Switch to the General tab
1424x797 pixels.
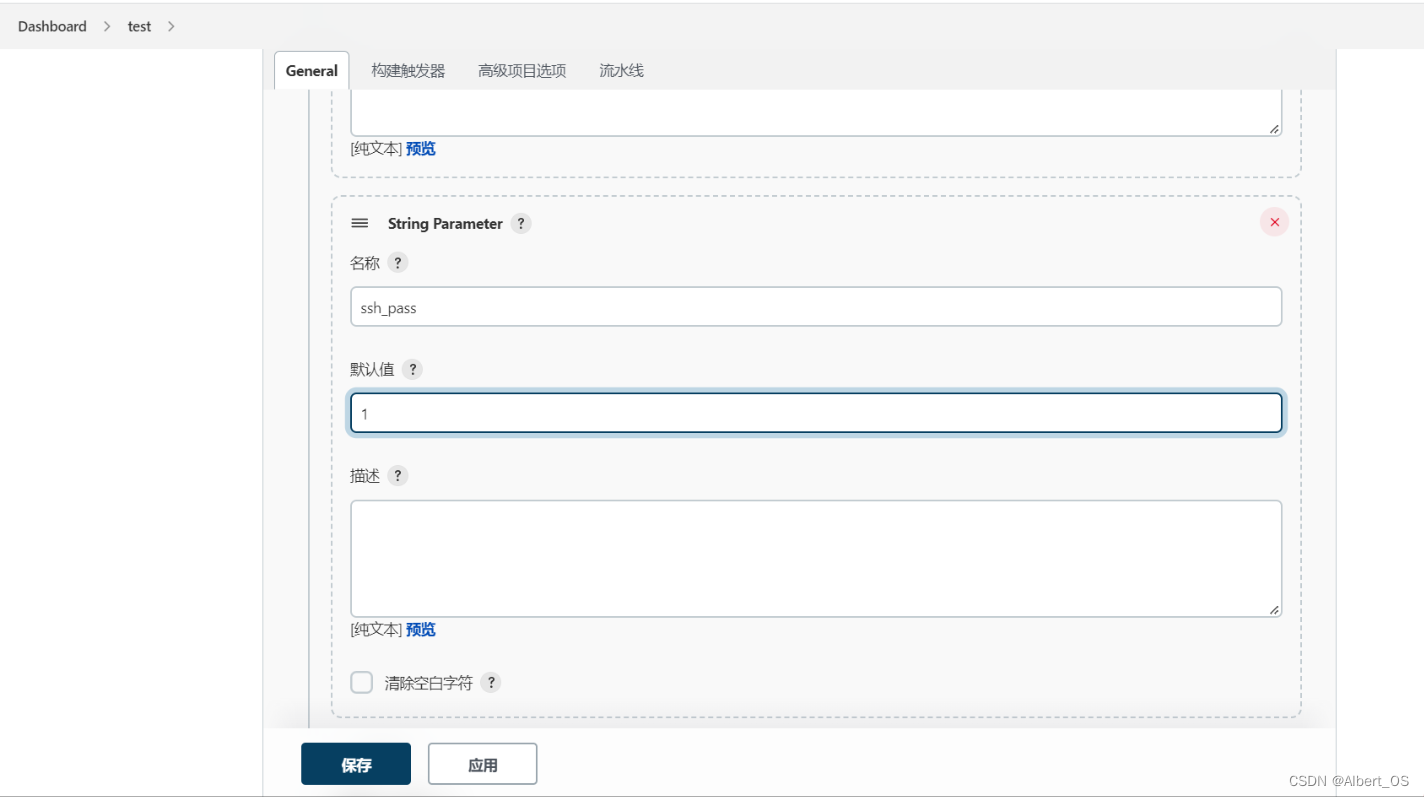click(x=312, y=71)
